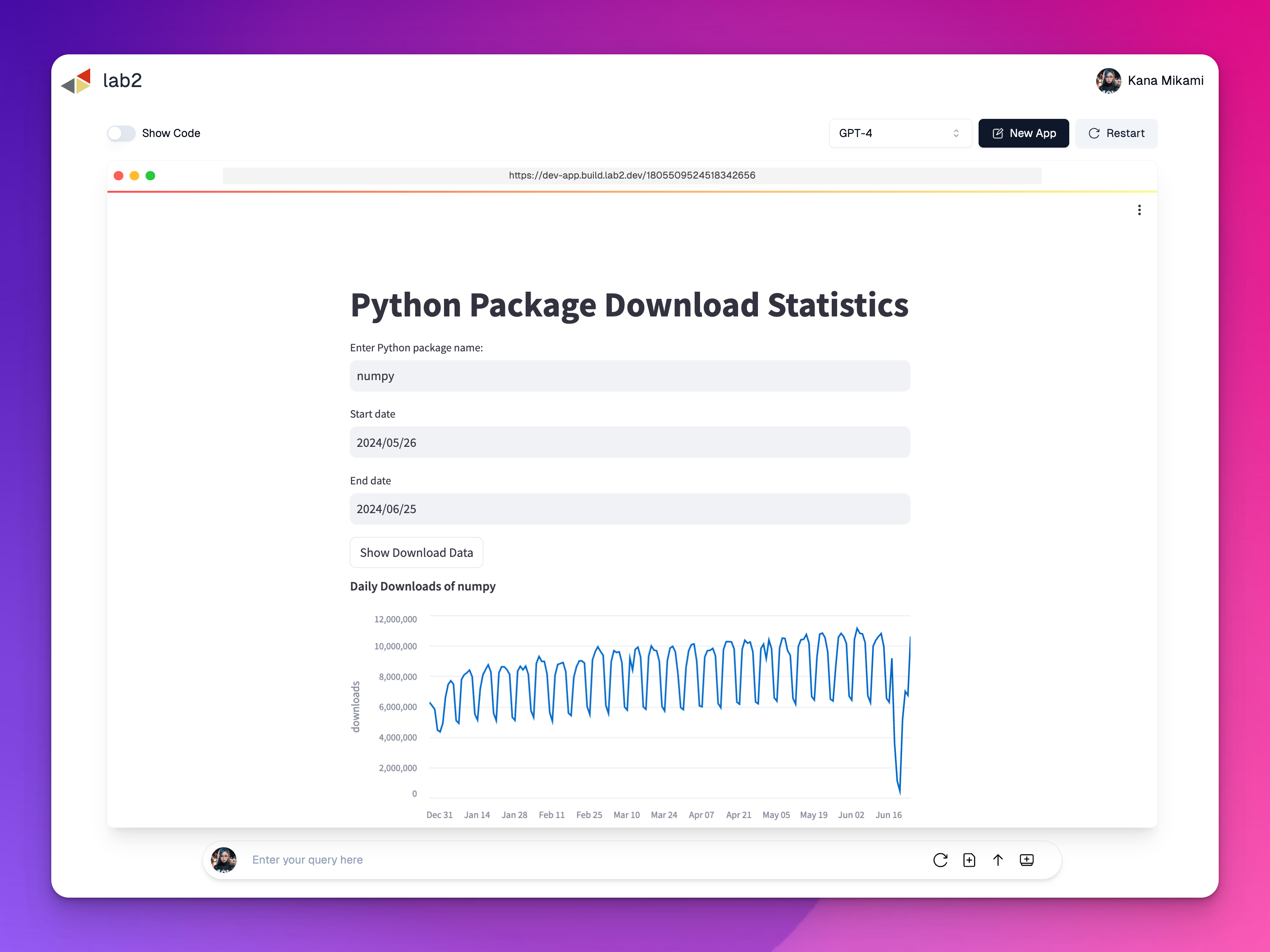1270x952 pixels.
Task: Click the 2,000,000 y-axis label
Action: pyautogui.click(x=398, y=768)
